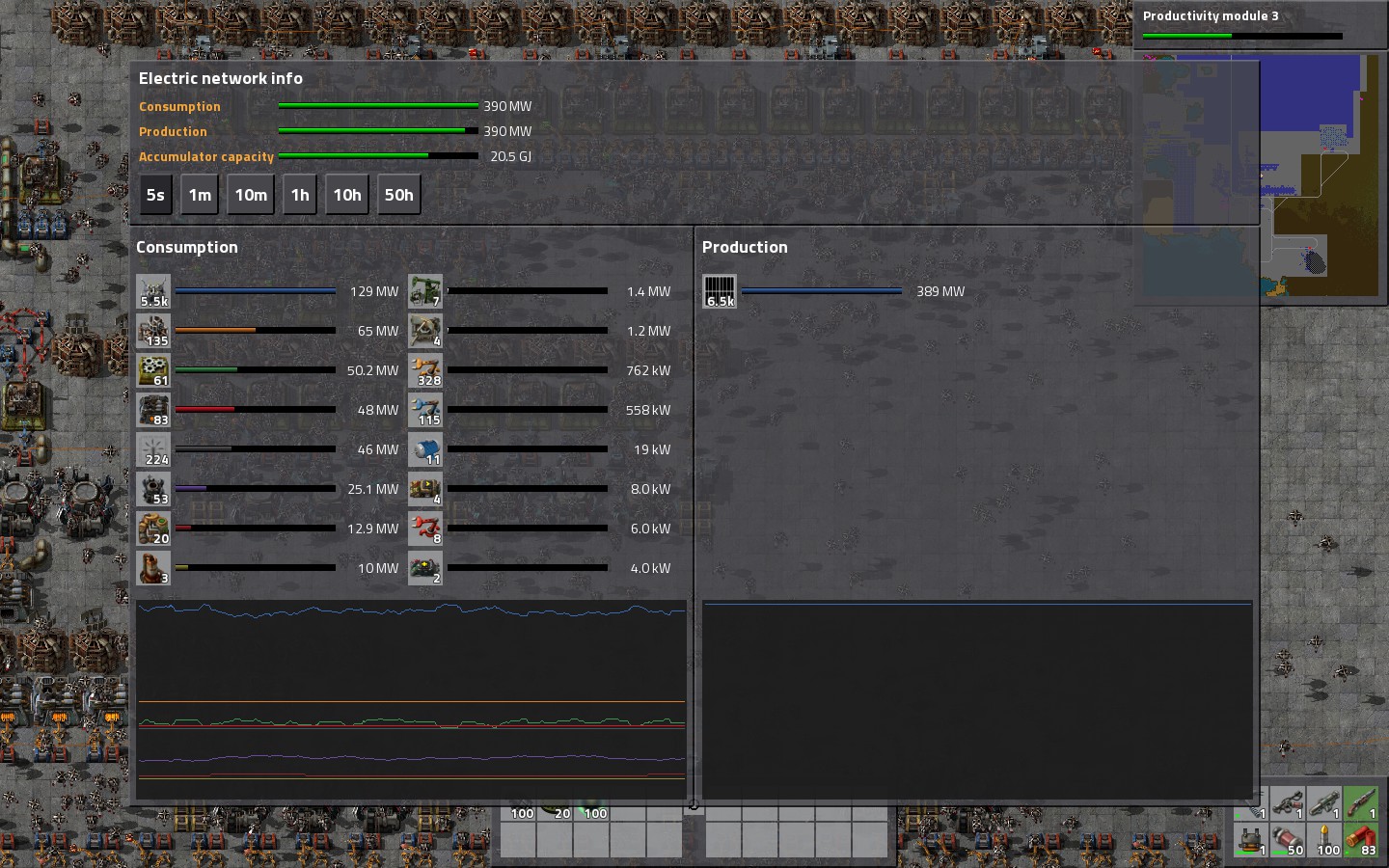This screenshot has width=1389, height=868.
Task: Select the 5s time range button
Action: 155,195
